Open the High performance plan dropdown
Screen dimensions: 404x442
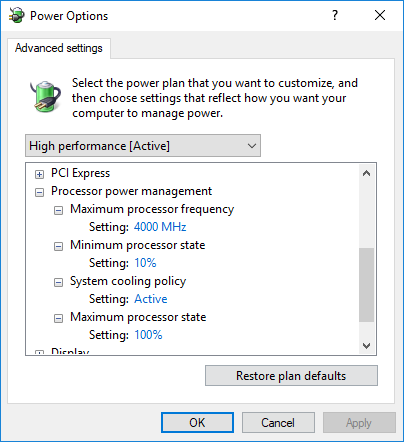[x=143, y=146]
